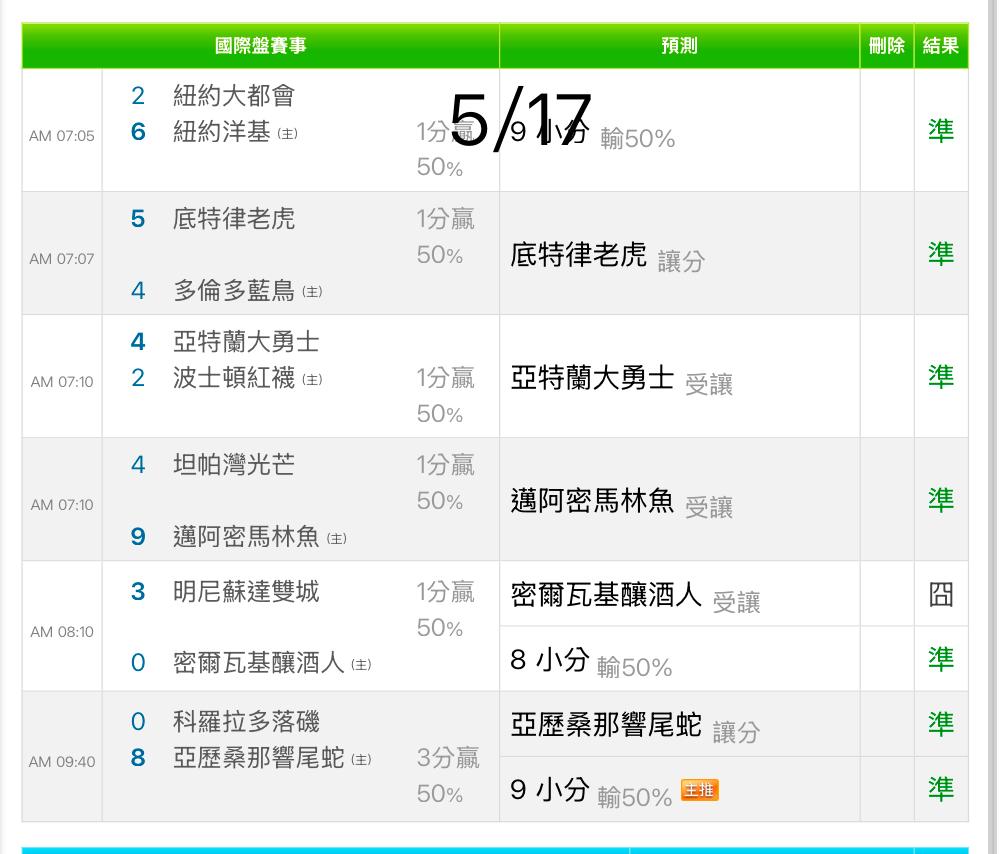
Task: Open 亞歷桑那響尾蛇 in the match column
Action: [x=258, y=757]
